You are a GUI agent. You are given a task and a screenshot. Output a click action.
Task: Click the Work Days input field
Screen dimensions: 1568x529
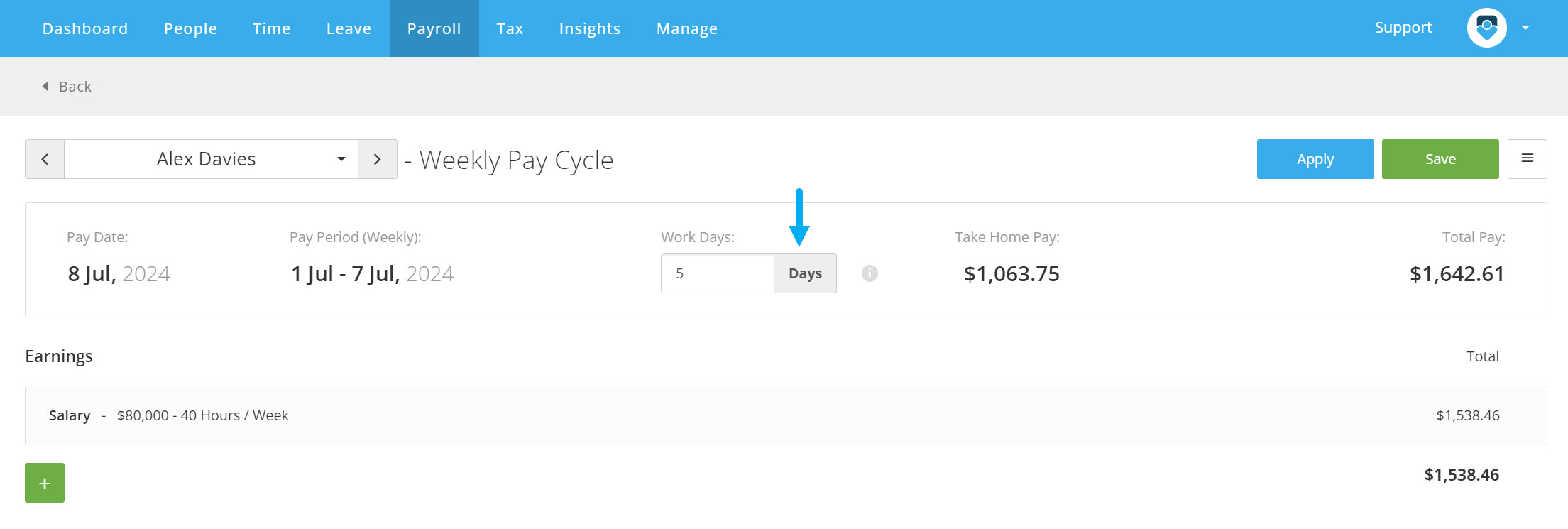tap(717, 273)
